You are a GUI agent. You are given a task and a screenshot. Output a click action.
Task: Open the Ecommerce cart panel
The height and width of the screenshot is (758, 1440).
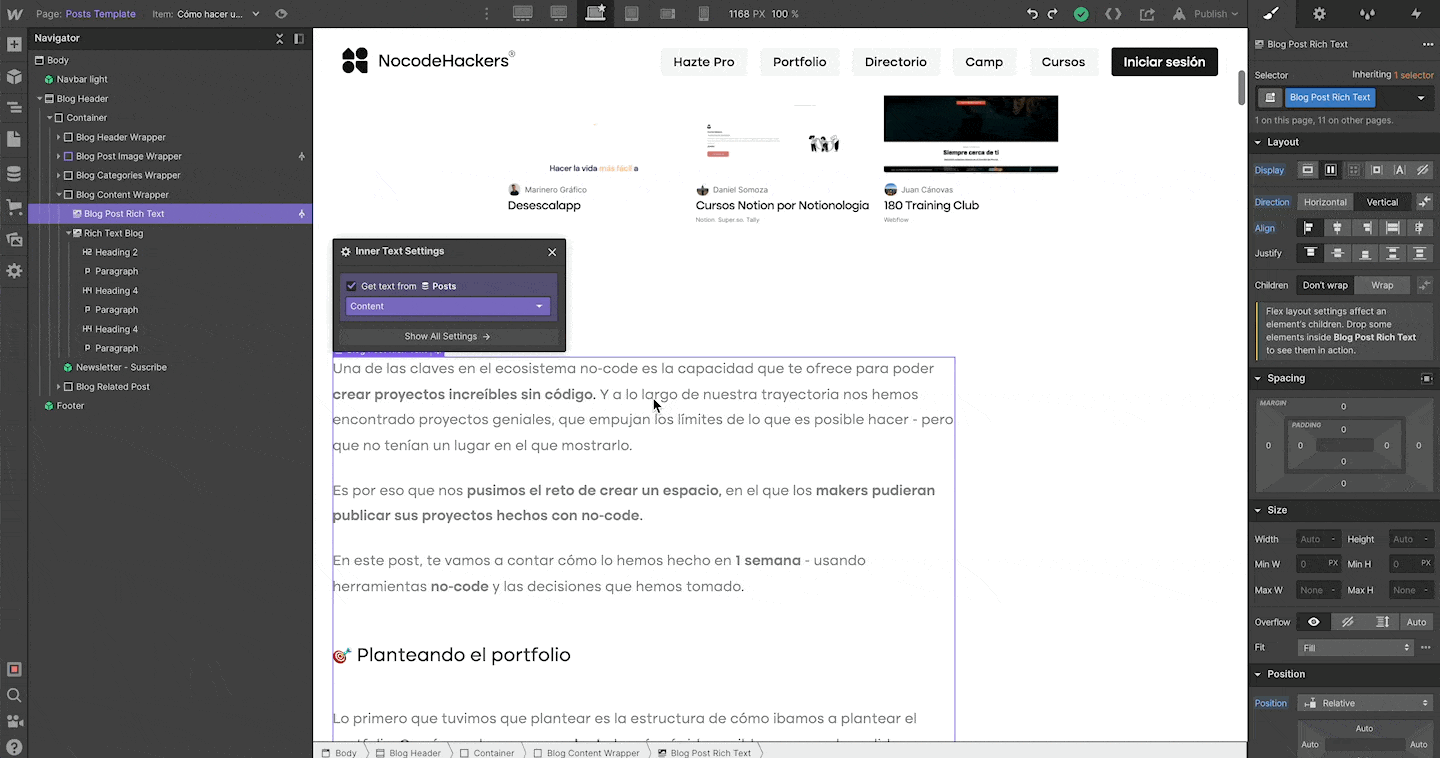point(14,207)
